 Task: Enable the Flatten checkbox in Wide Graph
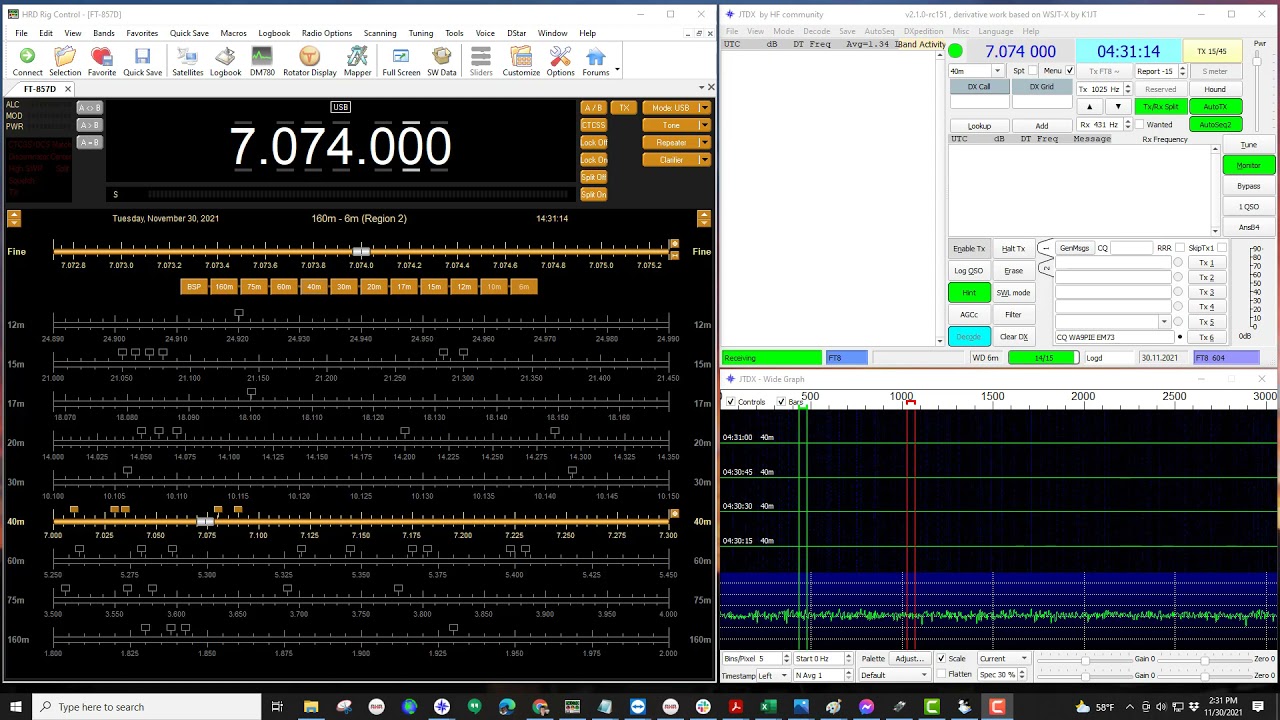coord(941,675)
